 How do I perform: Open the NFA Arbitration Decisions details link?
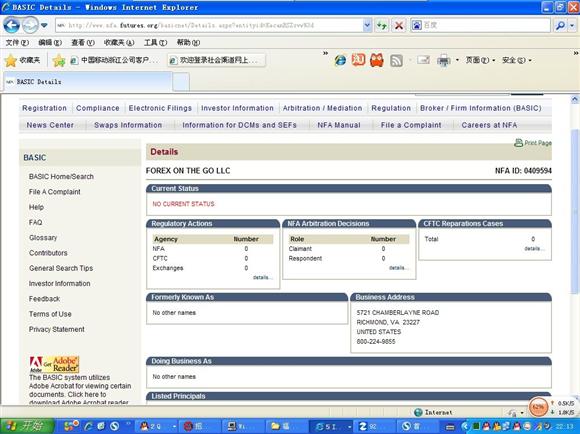(x=398, y=268)
